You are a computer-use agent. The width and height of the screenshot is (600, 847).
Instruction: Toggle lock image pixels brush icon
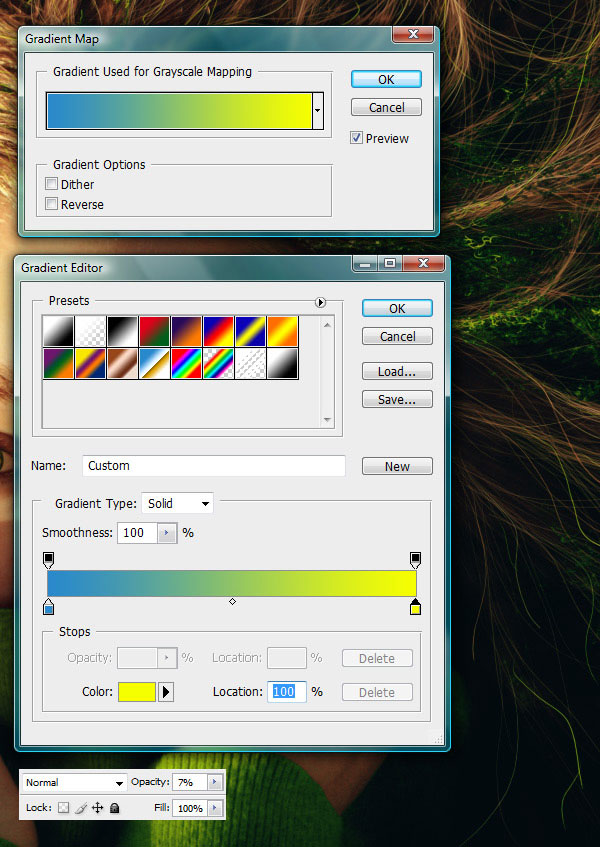(x=80, y=808)
